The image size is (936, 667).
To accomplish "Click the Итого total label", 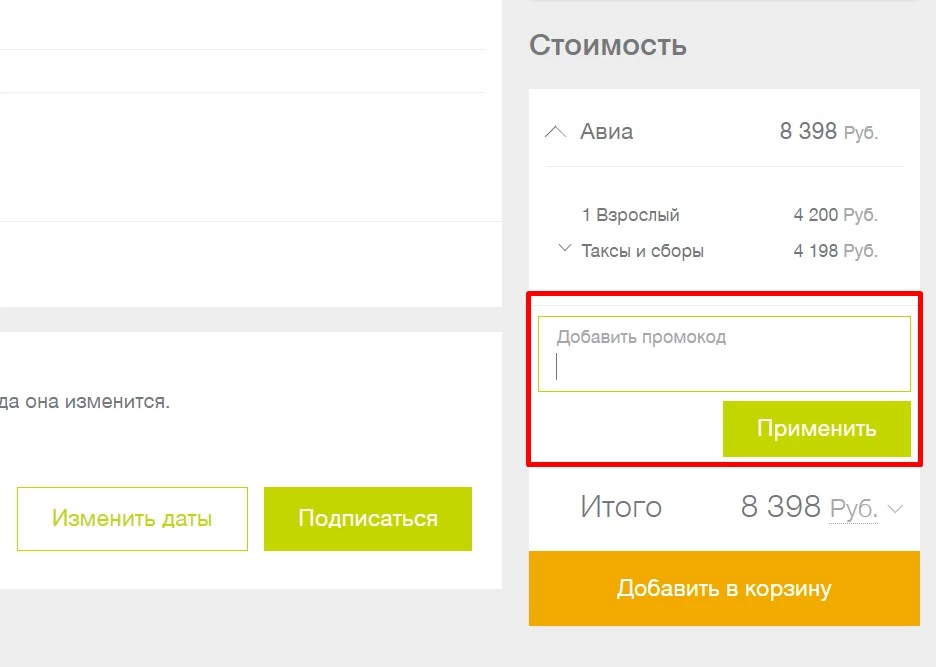I will click(x=621, y=507).
